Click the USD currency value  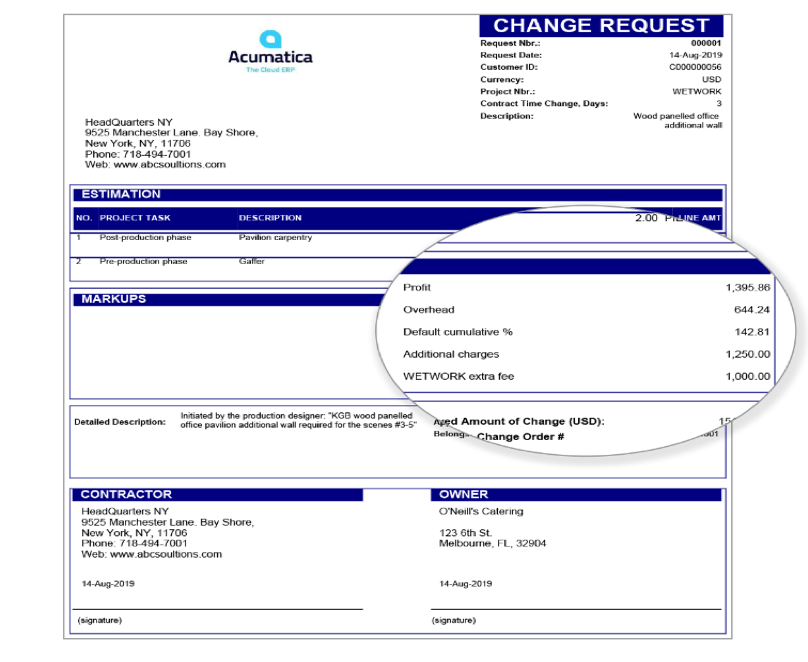pos(712,79)
